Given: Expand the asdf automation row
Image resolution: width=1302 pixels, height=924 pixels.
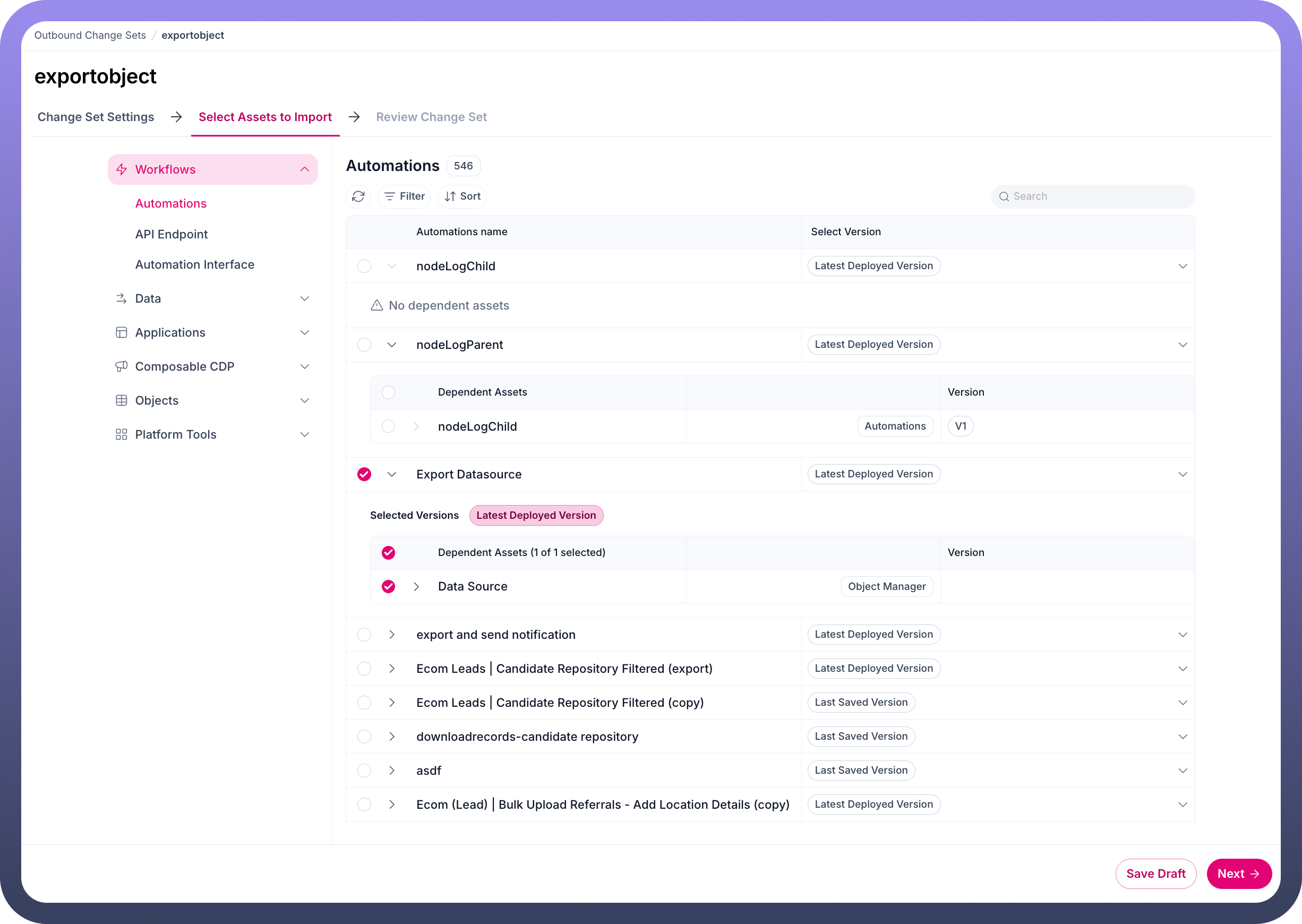Looking at the screenshot, I should coord(392,771).
